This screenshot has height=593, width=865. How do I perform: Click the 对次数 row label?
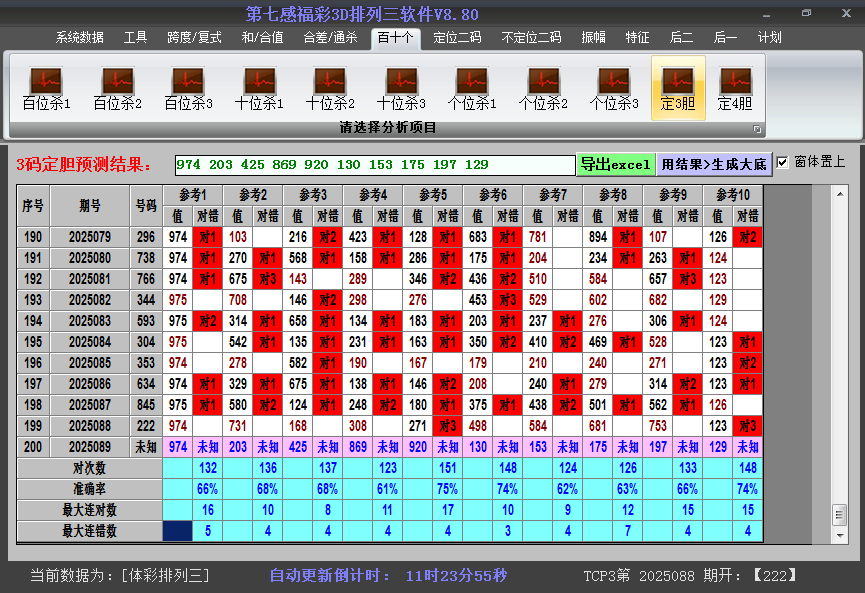89,468
